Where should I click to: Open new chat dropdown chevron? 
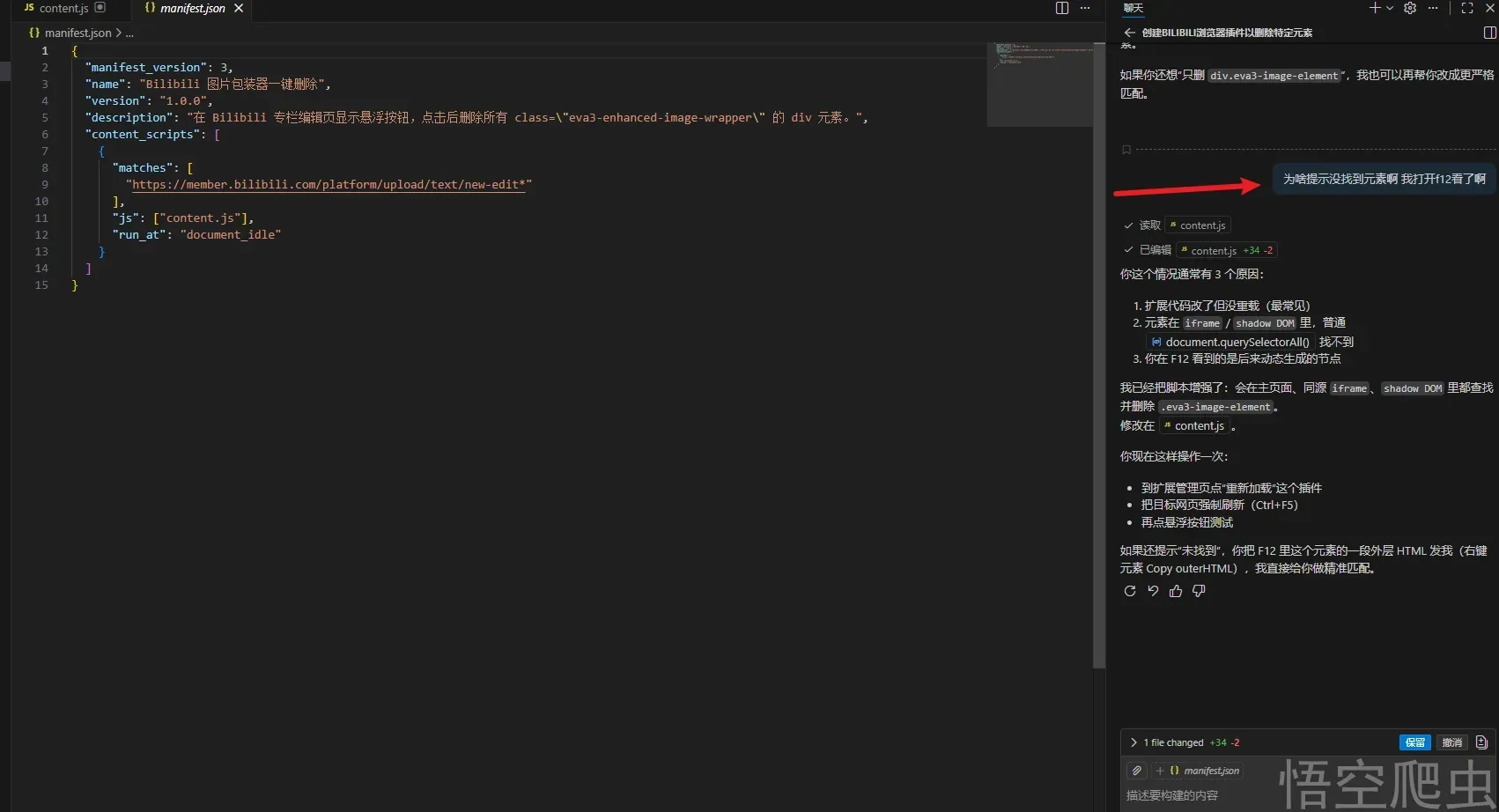[1390, 8]
